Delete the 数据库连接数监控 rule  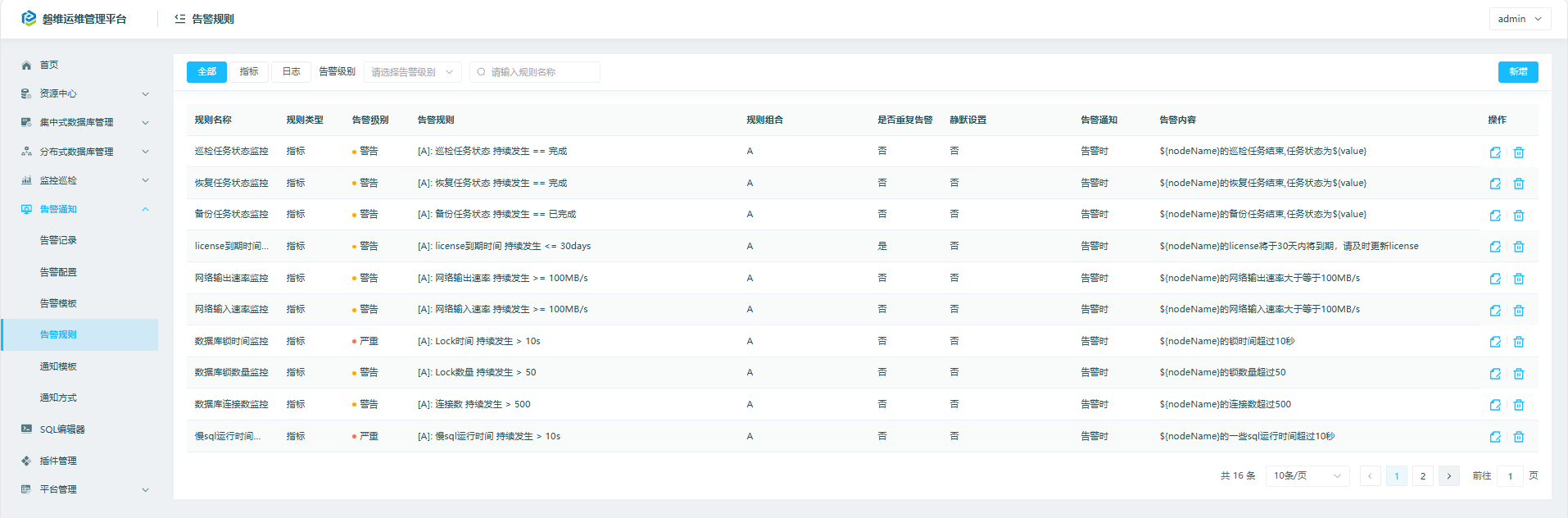(1519, 405)
